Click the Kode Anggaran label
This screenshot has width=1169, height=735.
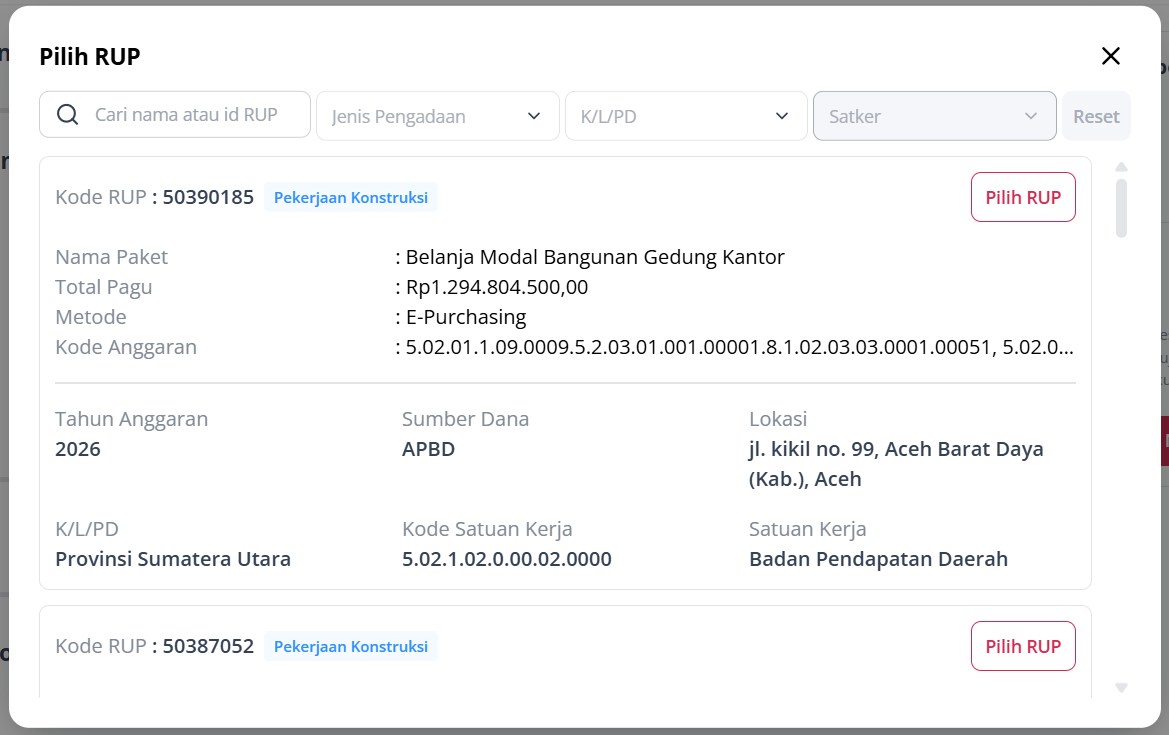point(126,347)
